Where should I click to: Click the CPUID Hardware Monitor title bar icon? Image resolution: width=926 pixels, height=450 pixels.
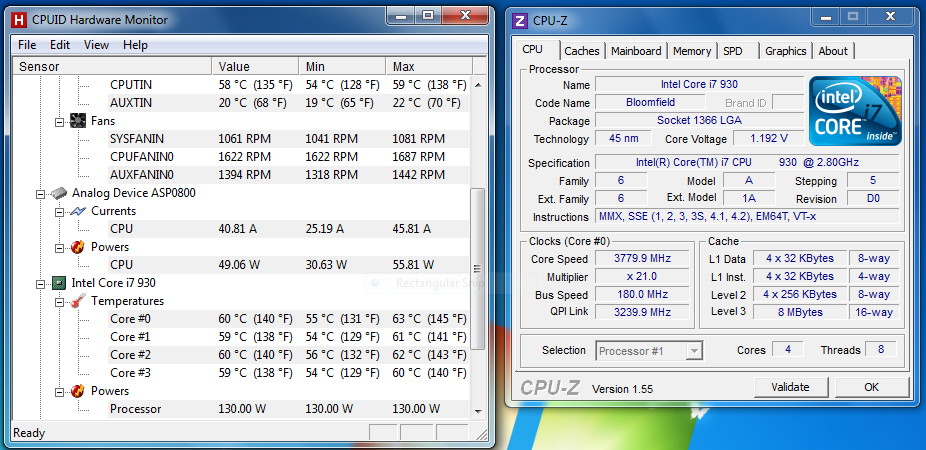coord(19,19)
